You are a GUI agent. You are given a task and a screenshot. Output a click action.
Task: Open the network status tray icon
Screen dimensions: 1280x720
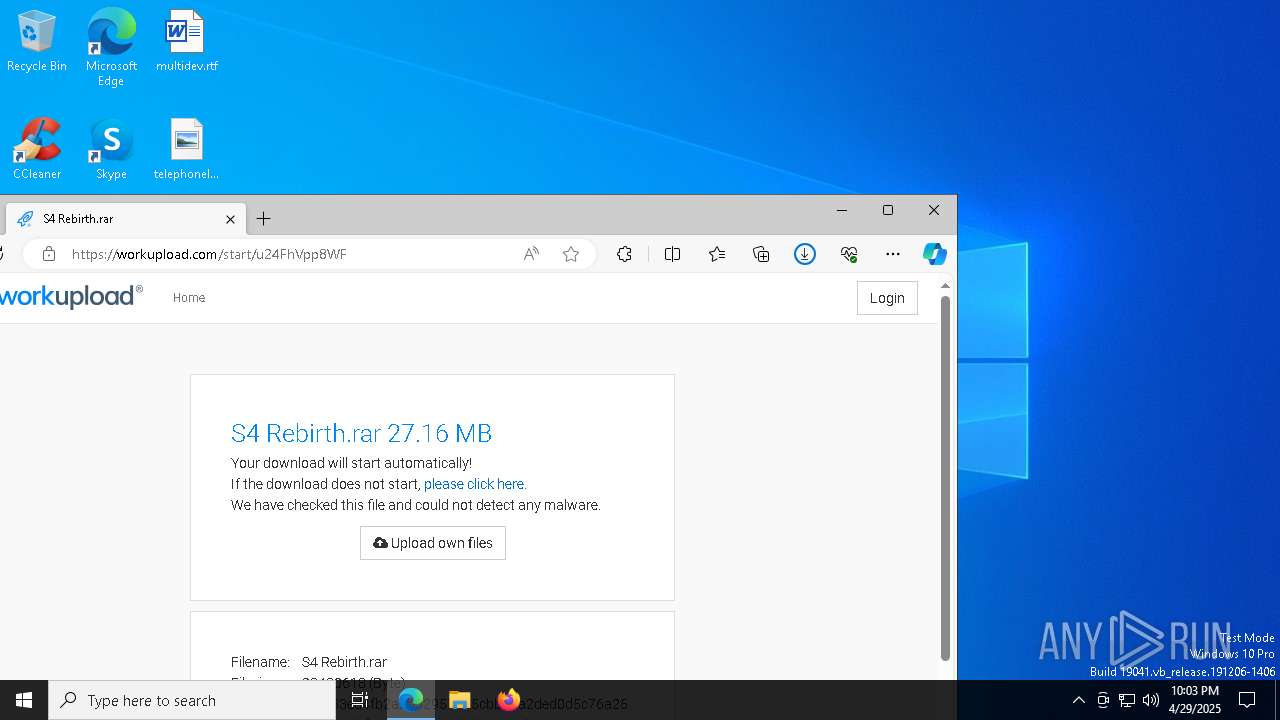(x=1127, y=700)
